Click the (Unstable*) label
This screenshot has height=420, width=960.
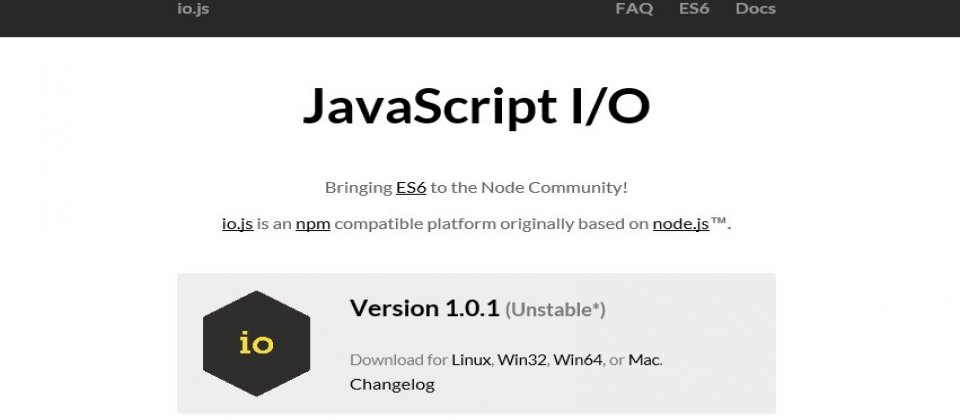[555, 310]
